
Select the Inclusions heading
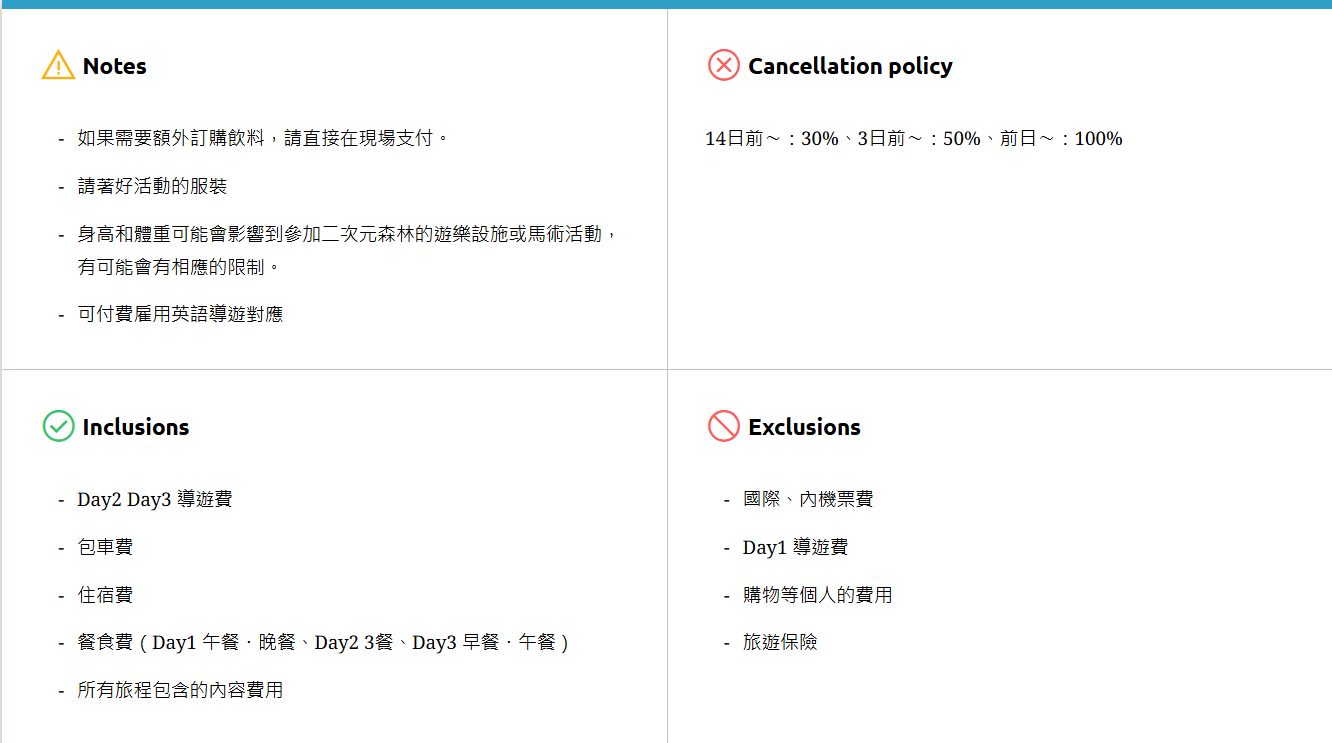click(135, 427)
